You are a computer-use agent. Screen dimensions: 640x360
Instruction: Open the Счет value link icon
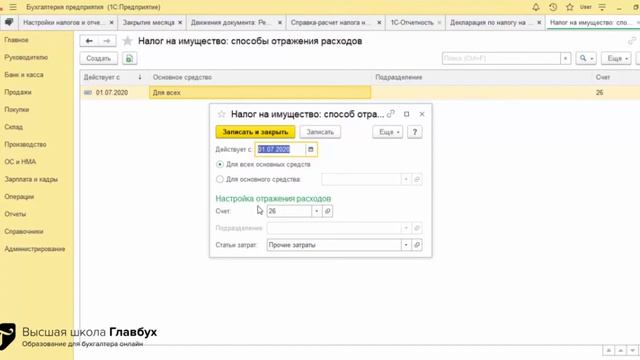click(327, 211)
